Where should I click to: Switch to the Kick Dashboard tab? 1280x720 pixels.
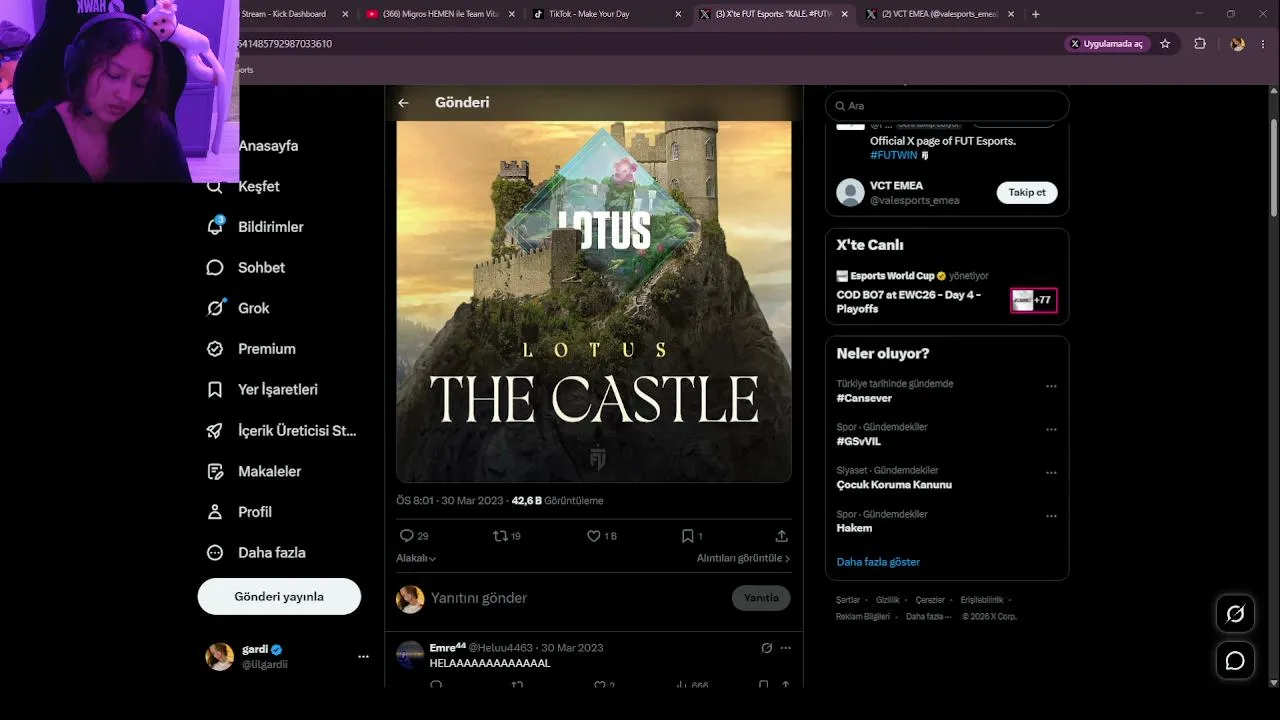[284, 14]
